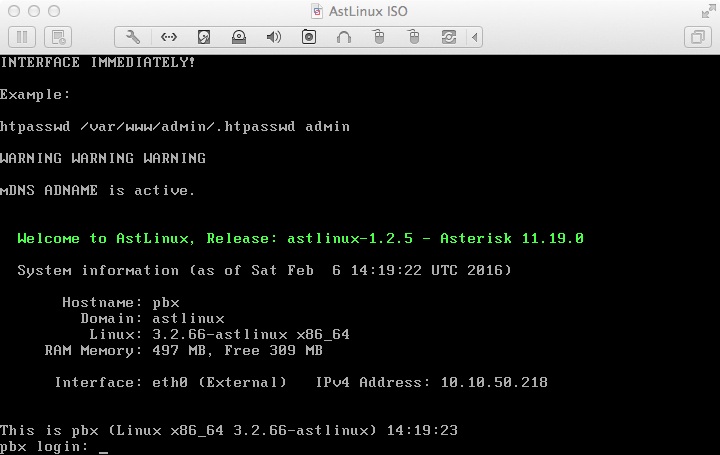Click the Linux 3.2.66-astlinux x86_64 line

(x=219, y=334)
